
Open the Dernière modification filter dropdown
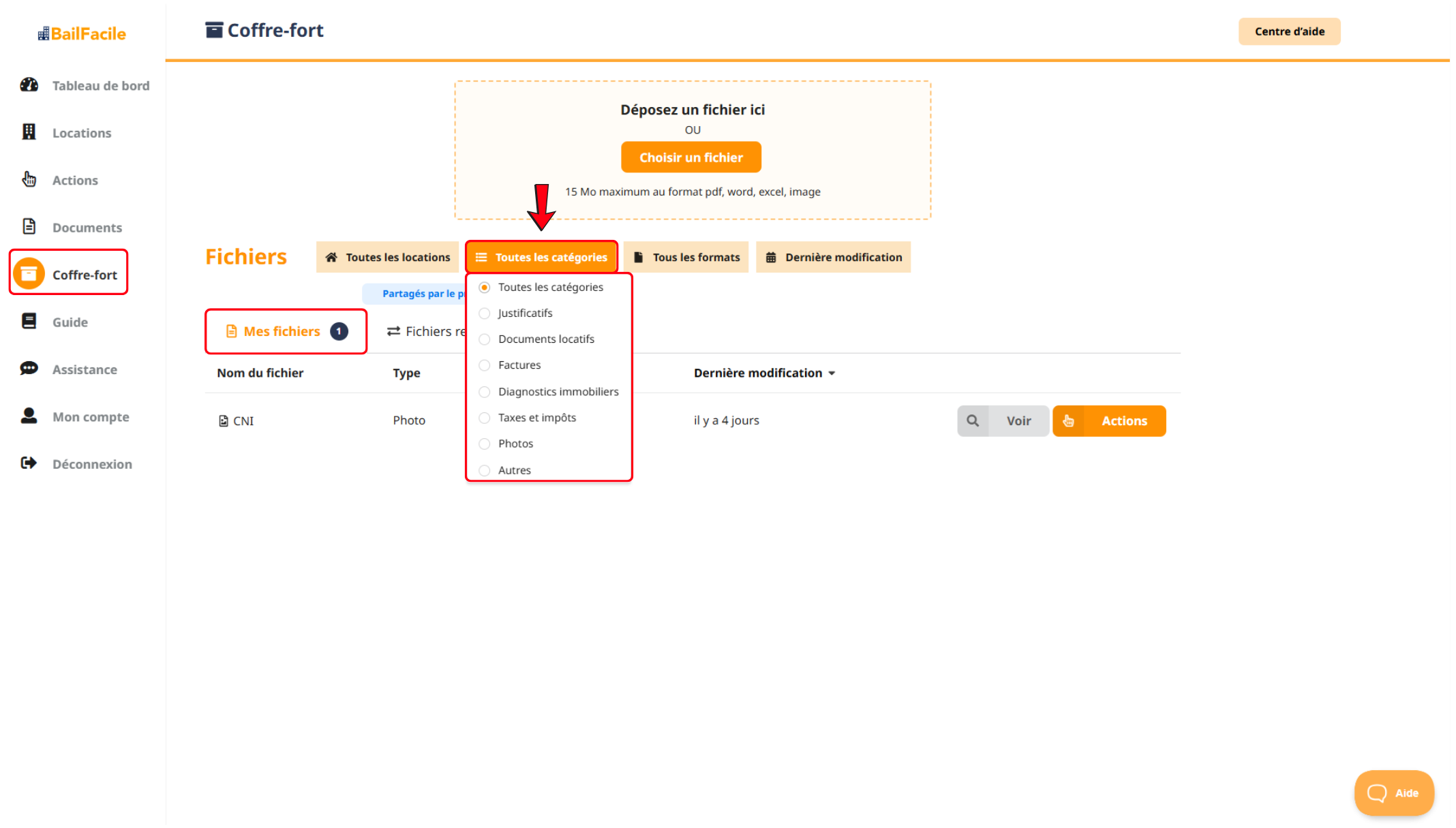click(833, 257)
